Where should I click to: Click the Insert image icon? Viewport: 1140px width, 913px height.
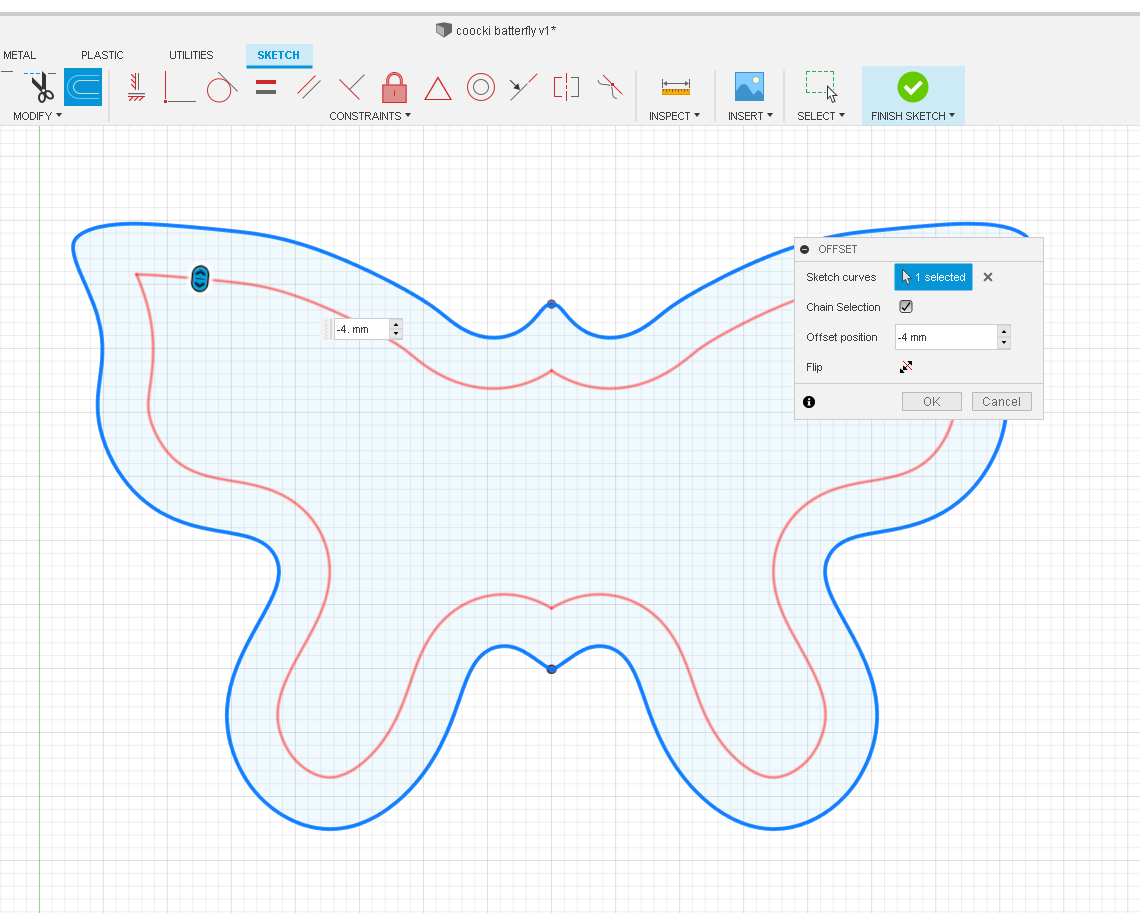tap(749, 87)
